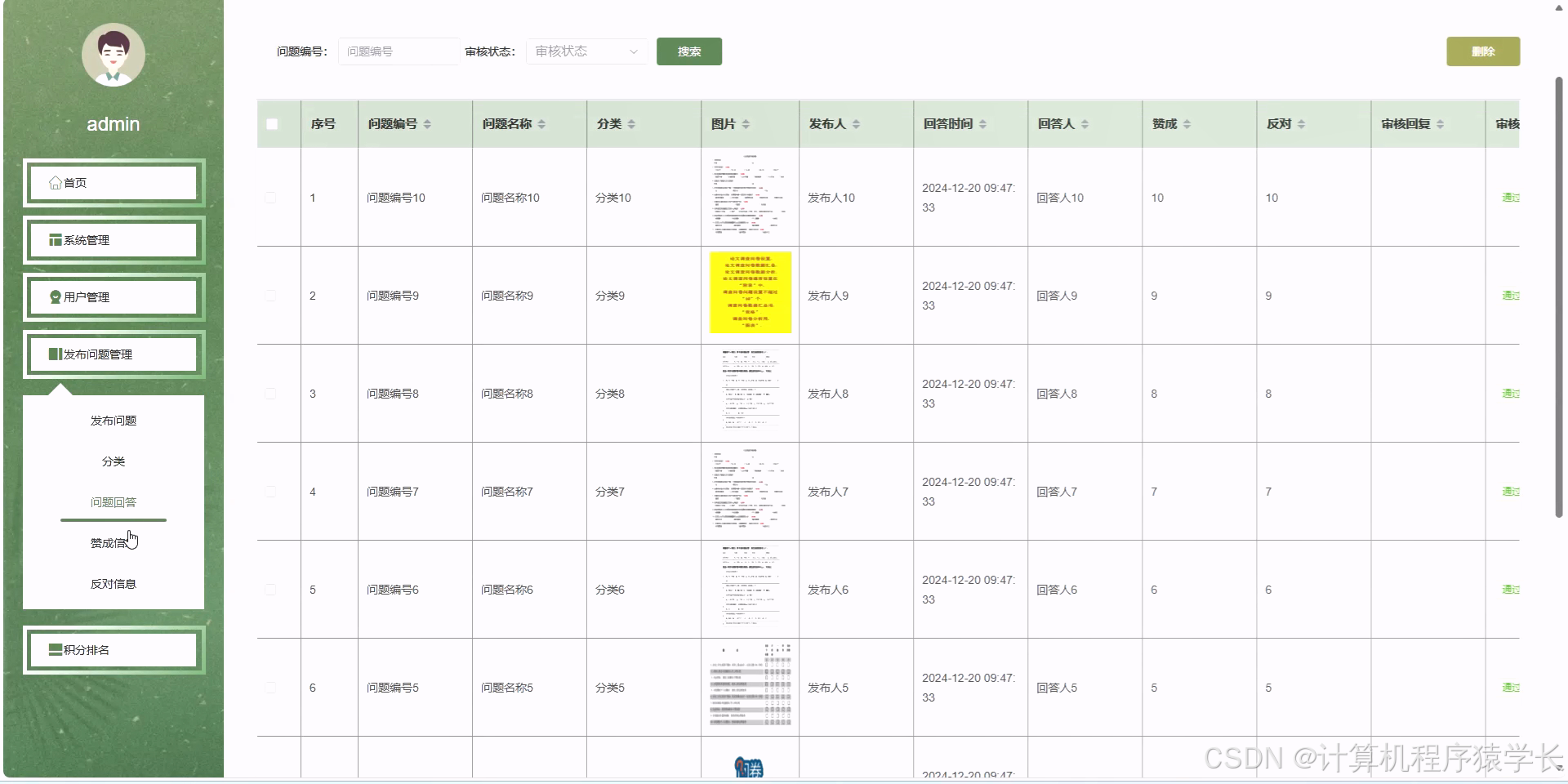Click the 通过 link in row 5
Image resolution: width=1568 pixels, height=784 pixels.
pos(1511,590)
